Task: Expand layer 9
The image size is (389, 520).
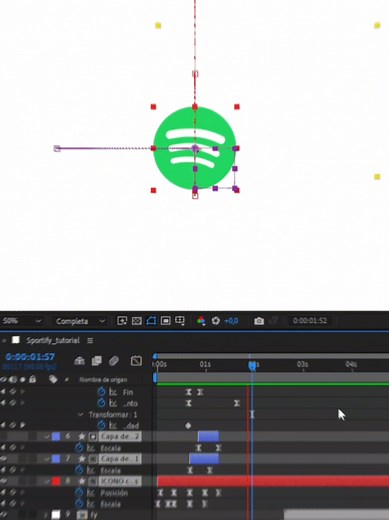Action: coord(46,515)
